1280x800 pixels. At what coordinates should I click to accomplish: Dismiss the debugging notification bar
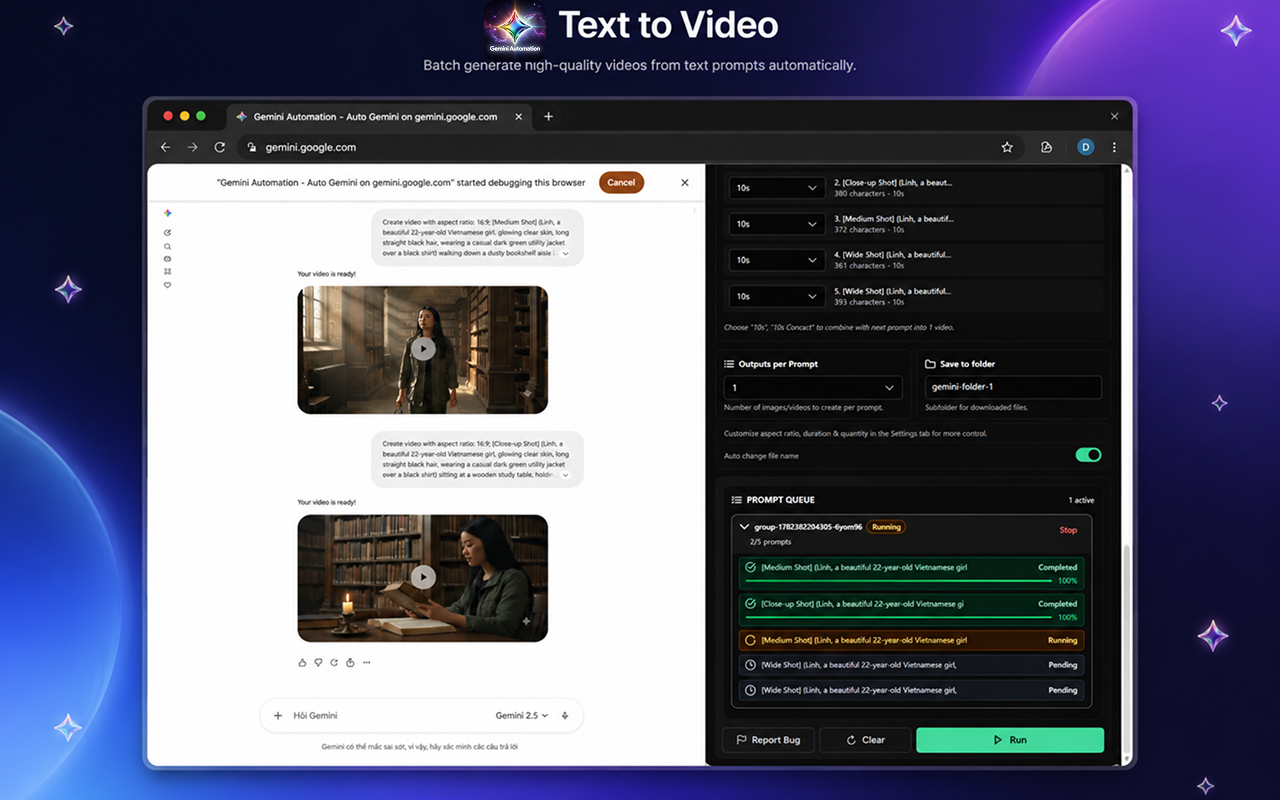point(685,182)
